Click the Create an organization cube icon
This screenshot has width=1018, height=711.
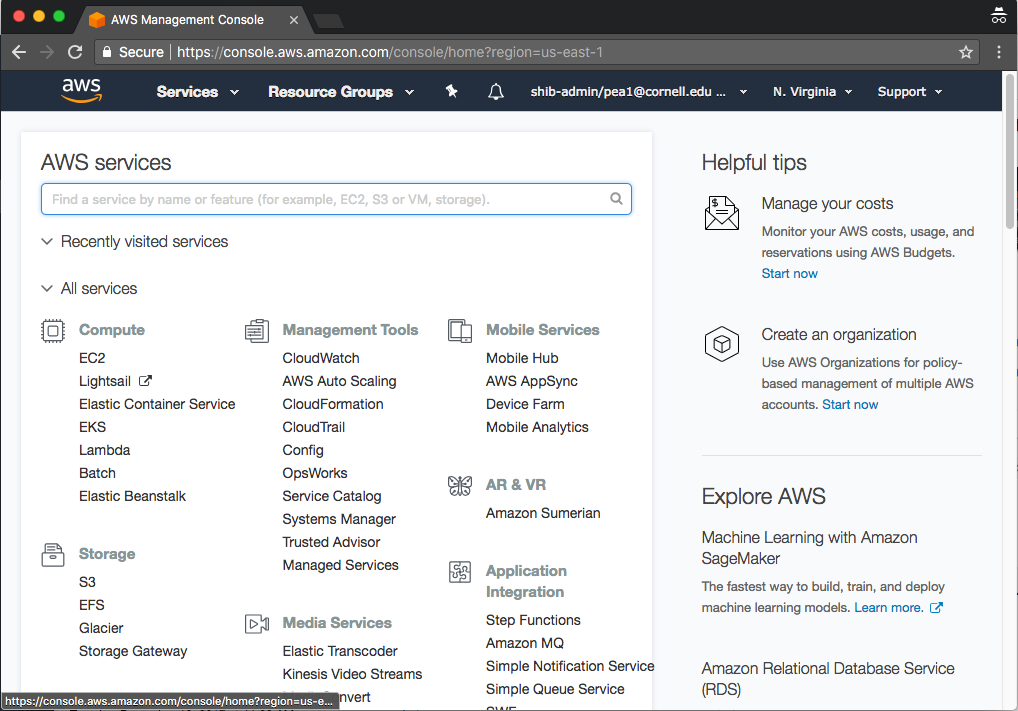(x=721, y=343)
